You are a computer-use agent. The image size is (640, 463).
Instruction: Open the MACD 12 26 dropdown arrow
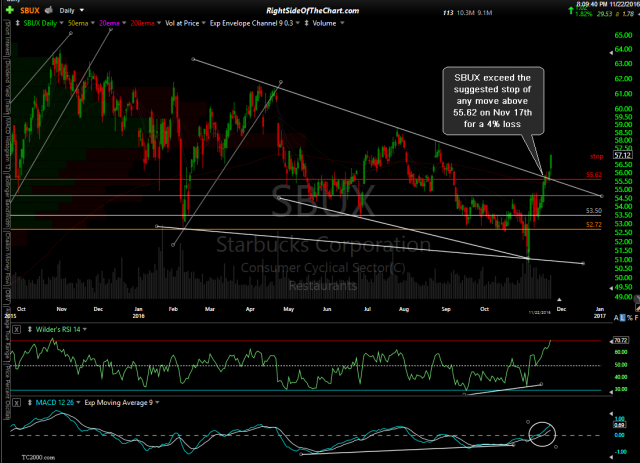point(78,403)
